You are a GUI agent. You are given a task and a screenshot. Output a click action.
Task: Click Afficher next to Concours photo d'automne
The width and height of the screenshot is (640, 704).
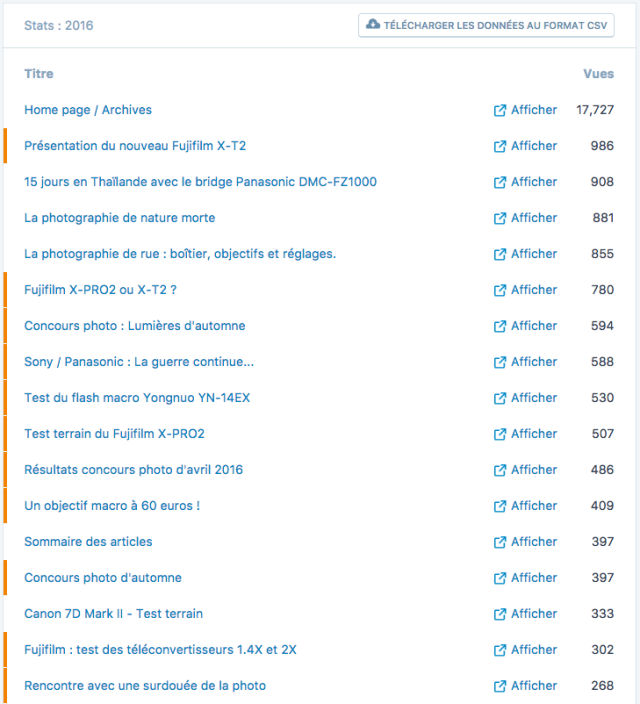pos(533,578)
